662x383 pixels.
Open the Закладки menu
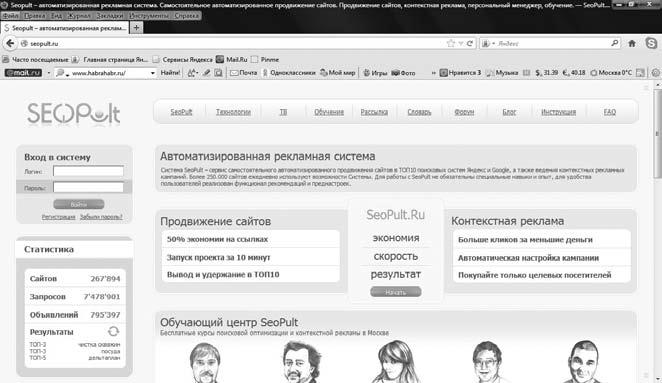click(x=110, y=16)
